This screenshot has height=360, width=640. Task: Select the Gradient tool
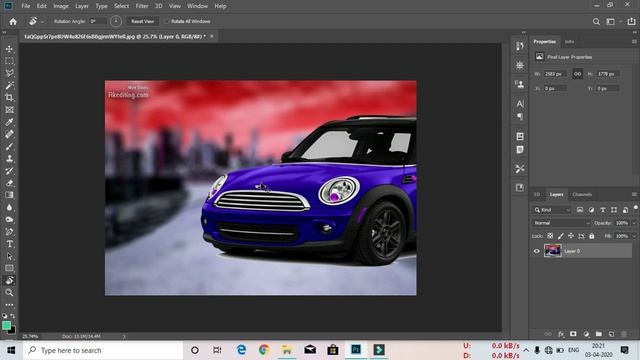9,195
